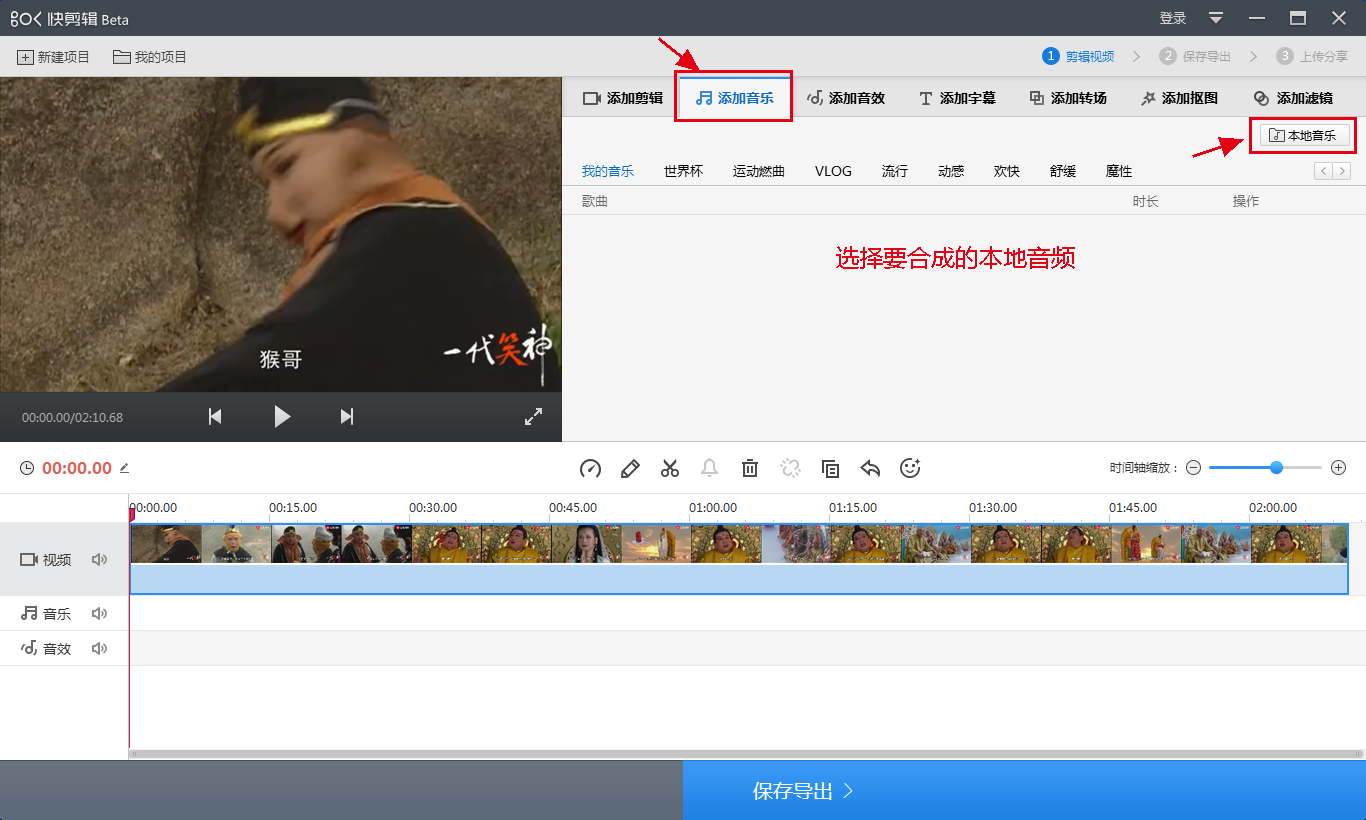Mute the video track audio
1366x820 pixels.
[x=99, y=560]
